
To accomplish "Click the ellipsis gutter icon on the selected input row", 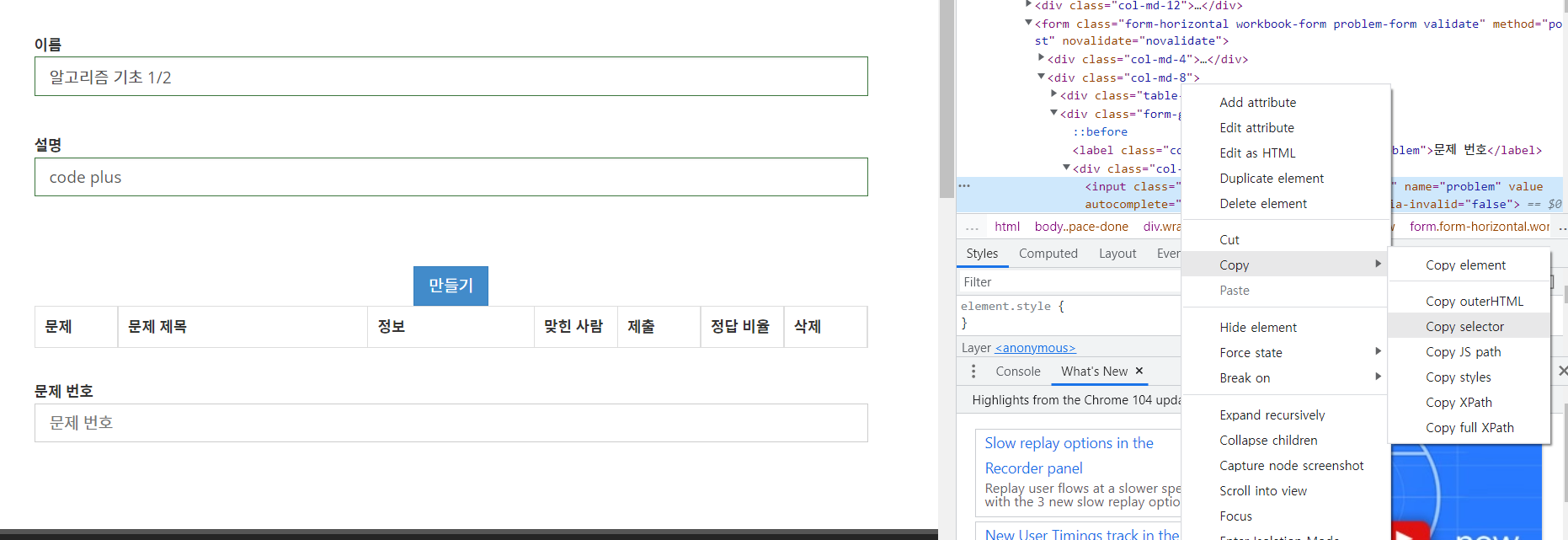I will tap(964, 186).
